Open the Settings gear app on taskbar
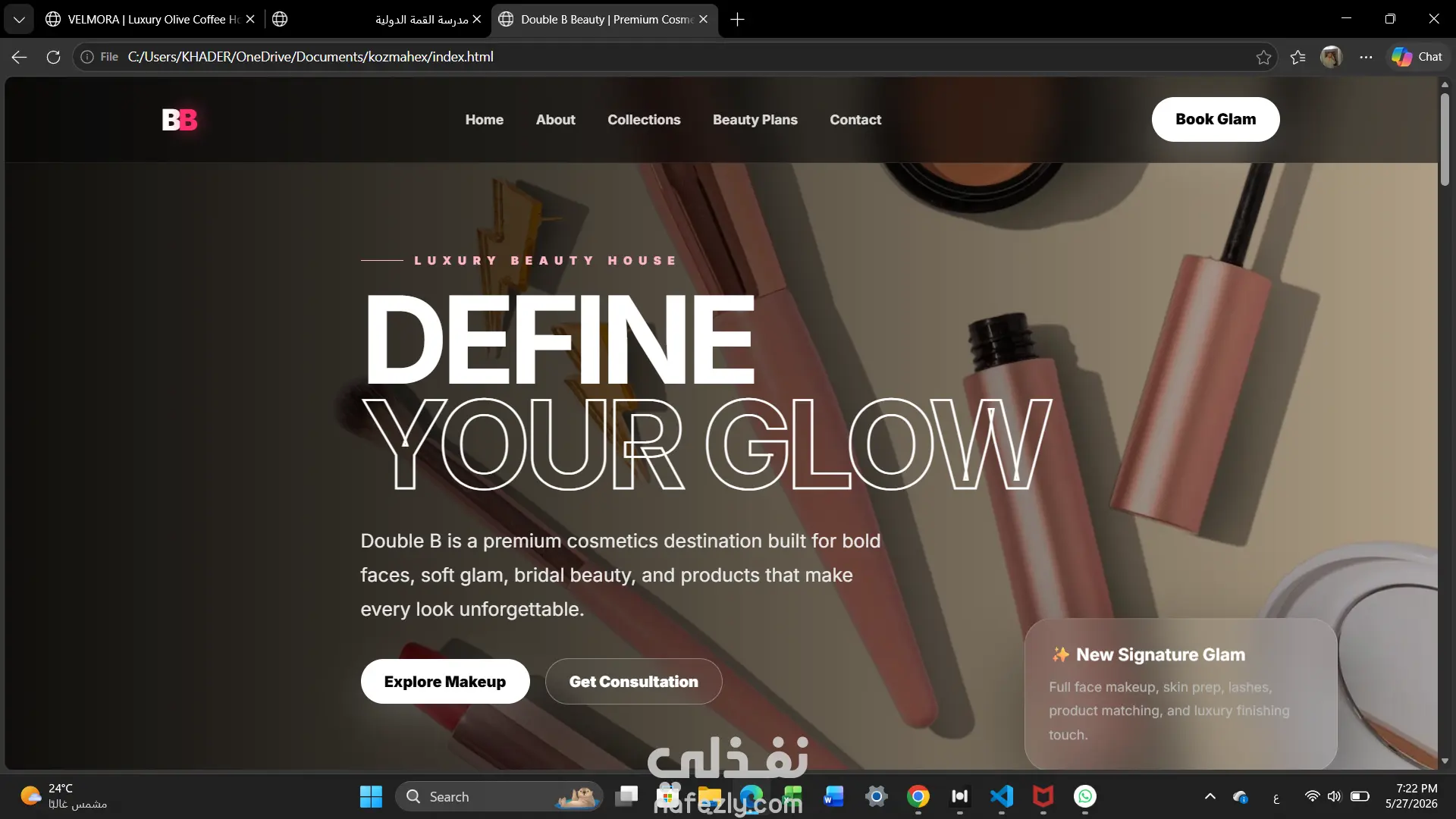 pyautogui.click(x=876, y=796)
